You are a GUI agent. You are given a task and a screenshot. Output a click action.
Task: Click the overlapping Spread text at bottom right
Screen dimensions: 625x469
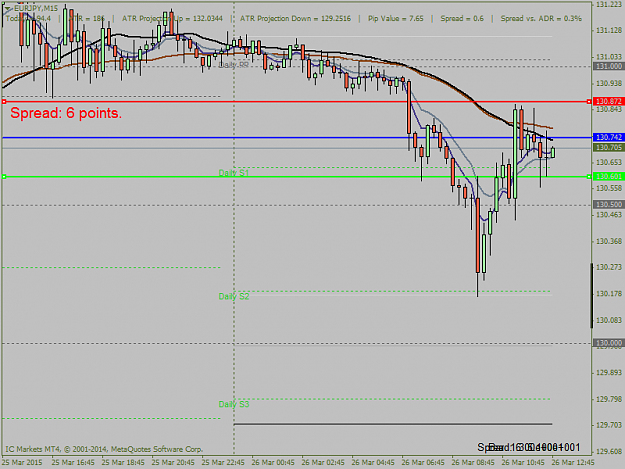pyautogui.click(x=529, y=447)
